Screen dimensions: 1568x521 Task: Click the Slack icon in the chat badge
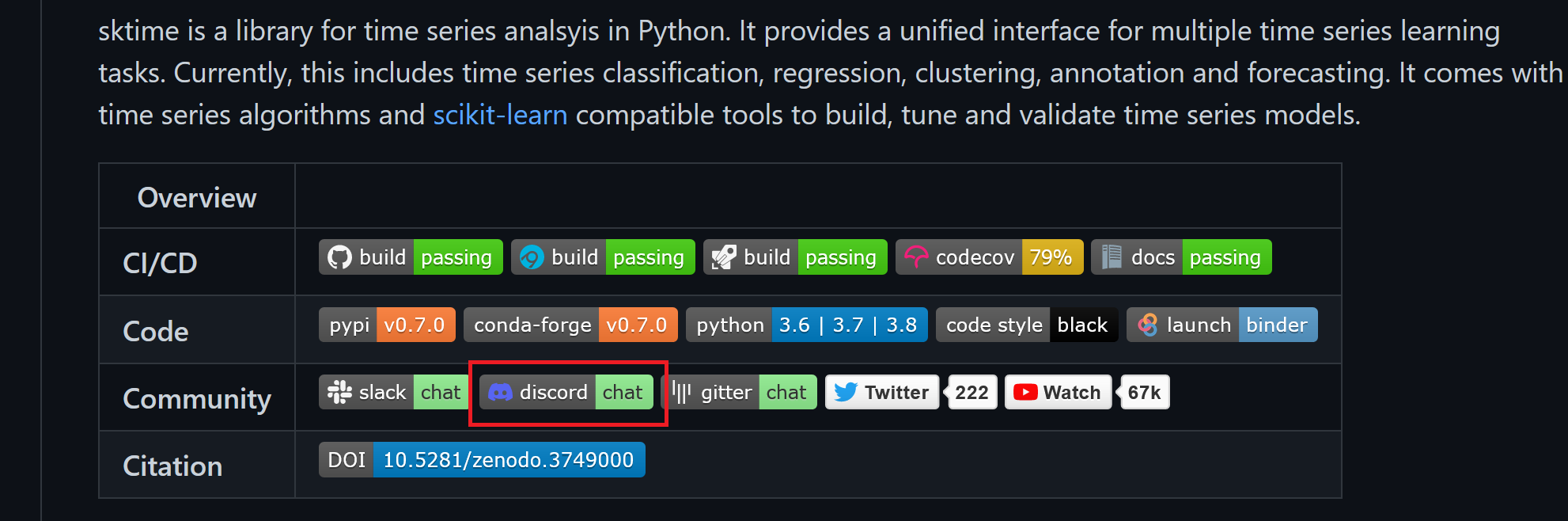(x=340, y=391)
